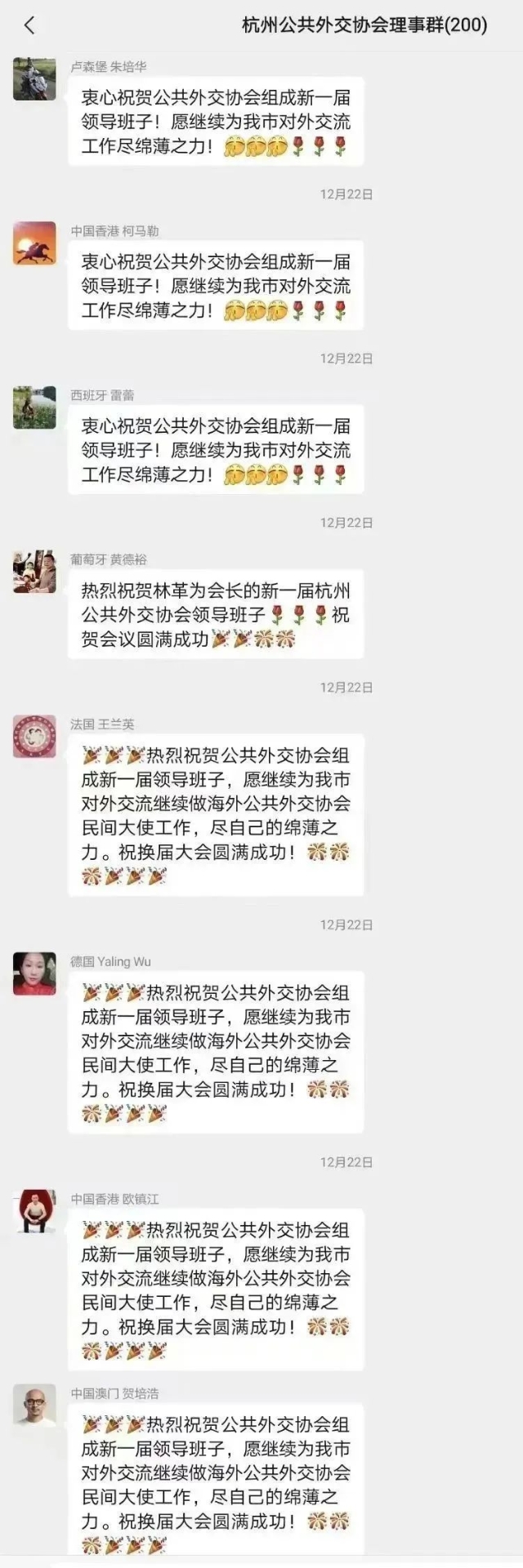The height and width of the screenshot is (1568, 523).
Task: Open horse avatar of 中国香港 柯马勒
Action: 35,243
